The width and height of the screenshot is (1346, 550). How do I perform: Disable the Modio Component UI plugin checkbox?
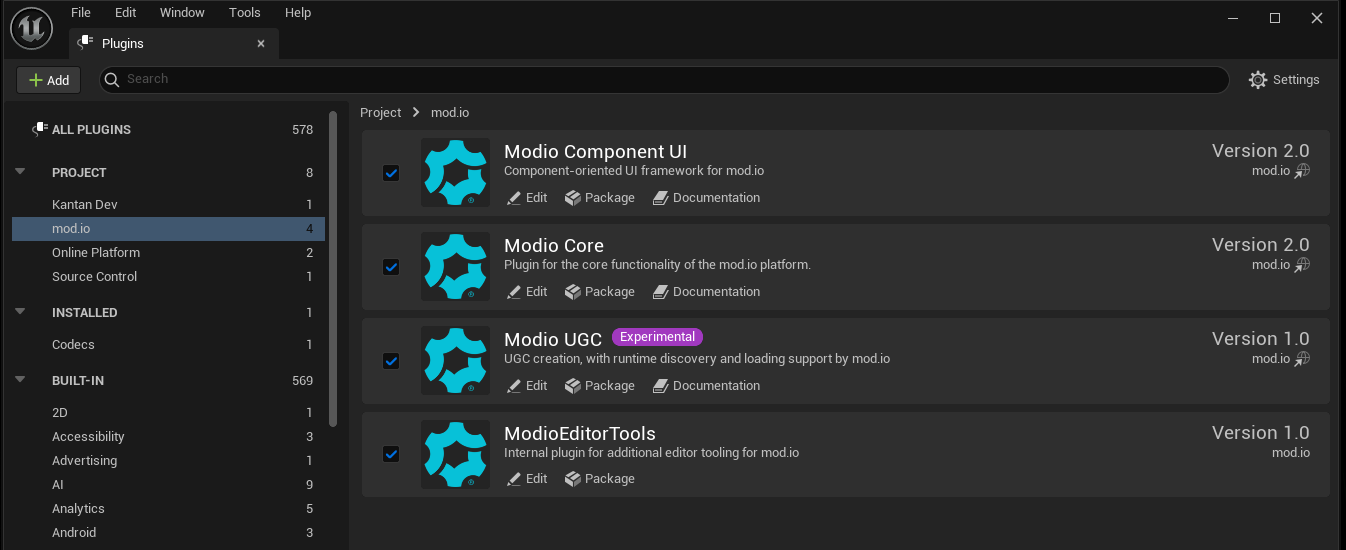[391, 173]
